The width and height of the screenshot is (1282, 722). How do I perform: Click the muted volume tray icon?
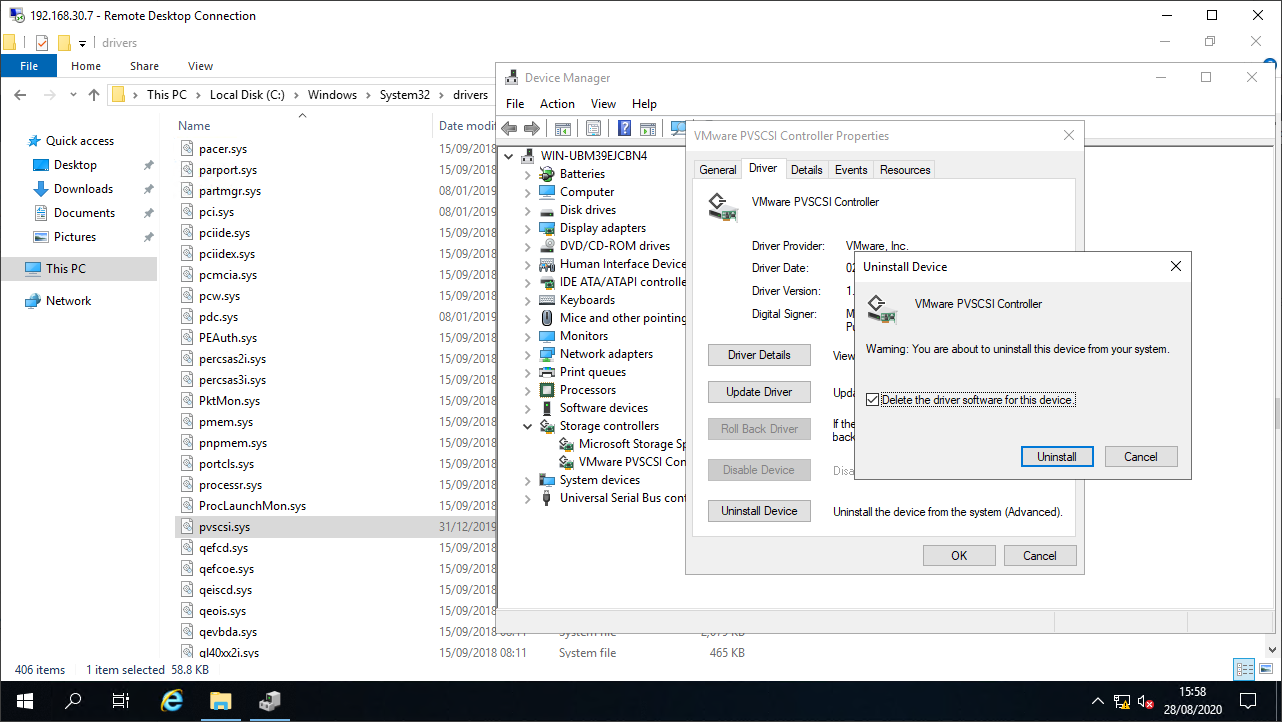[x=1147, y=702]
